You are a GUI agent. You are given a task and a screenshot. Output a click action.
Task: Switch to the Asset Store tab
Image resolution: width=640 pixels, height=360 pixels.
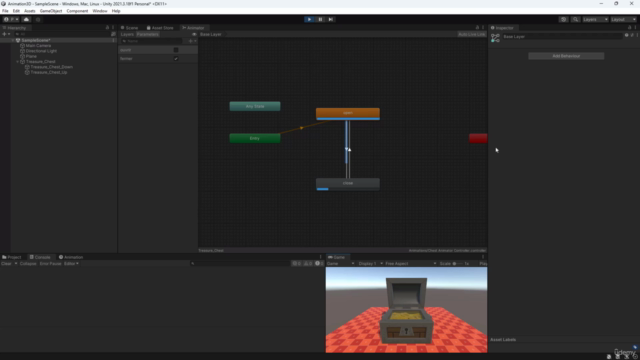pyautogui.click(x=160, y=28)
